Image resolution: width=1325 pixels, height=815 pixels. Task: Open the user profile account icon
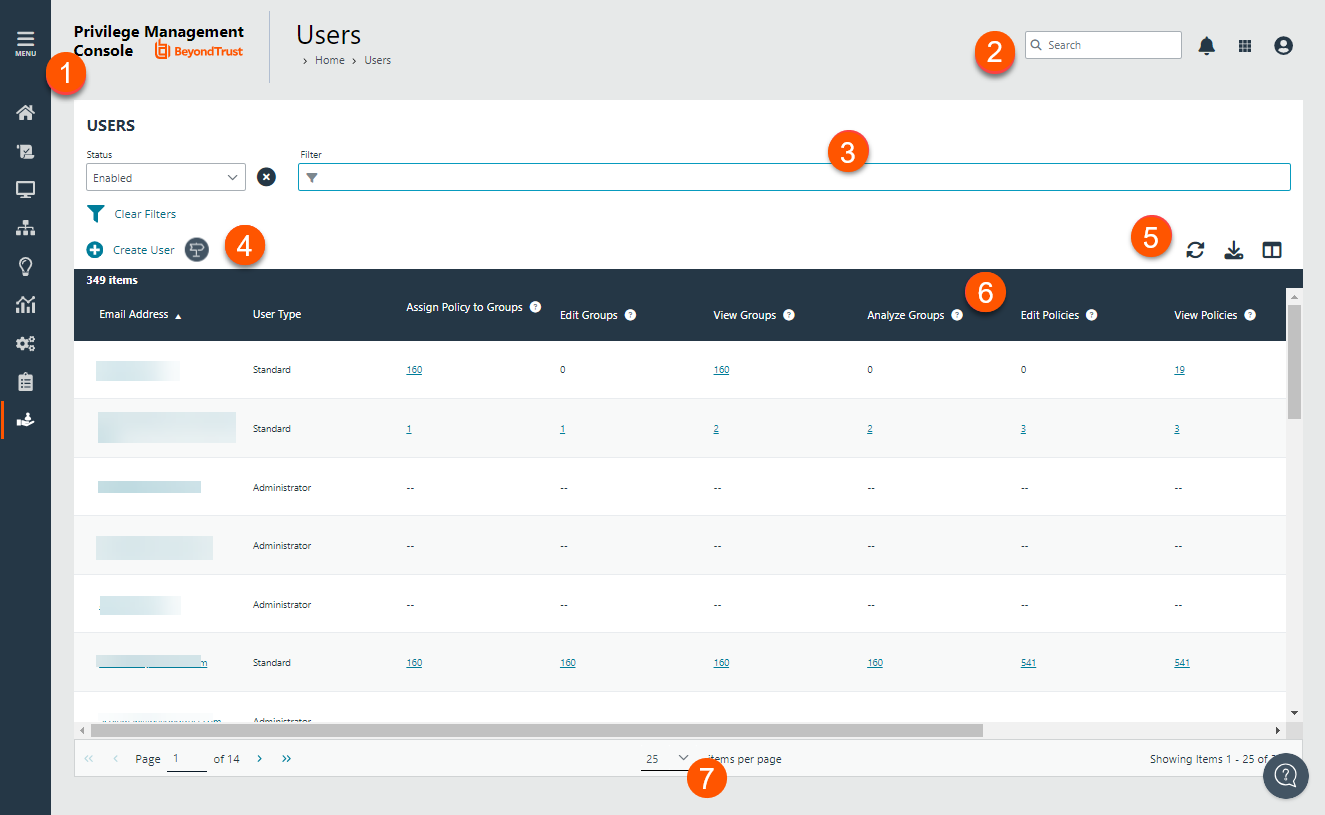pos(1284,45)
